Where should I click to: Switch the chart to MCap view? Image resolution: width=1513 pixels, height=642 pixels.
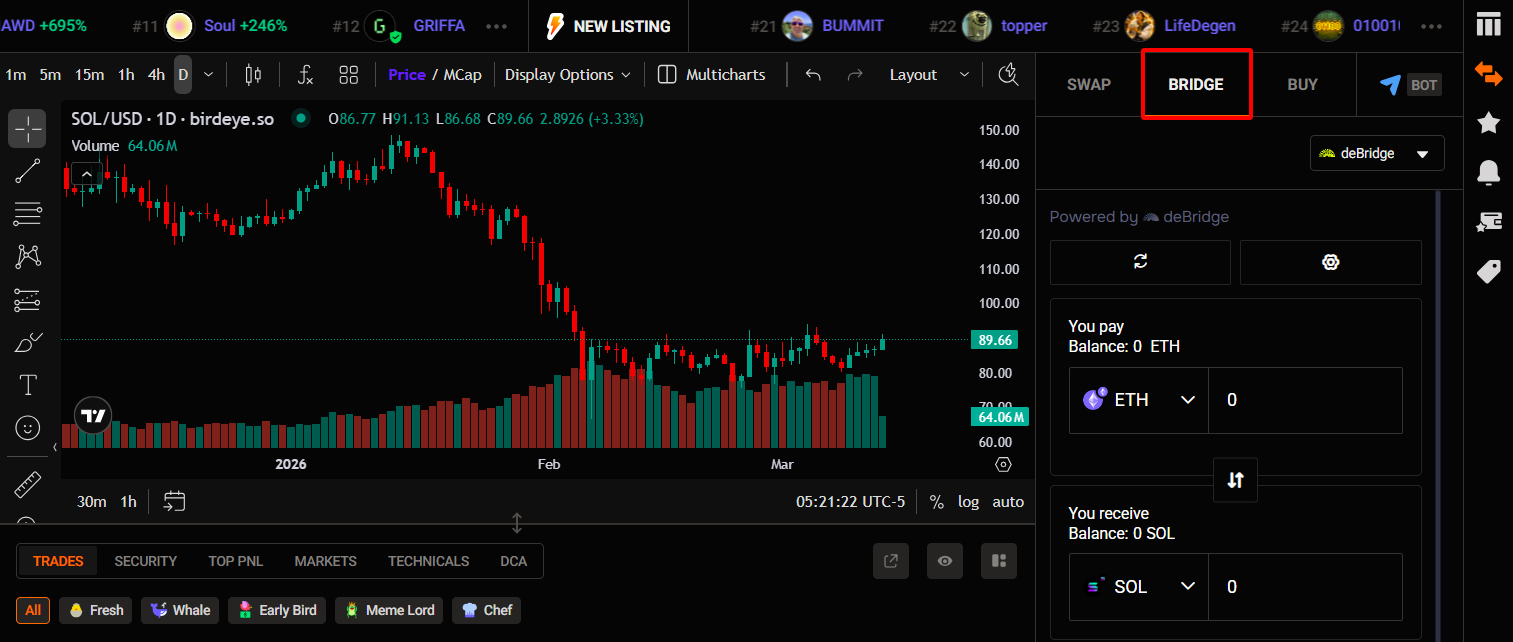[x=461, y=75]
